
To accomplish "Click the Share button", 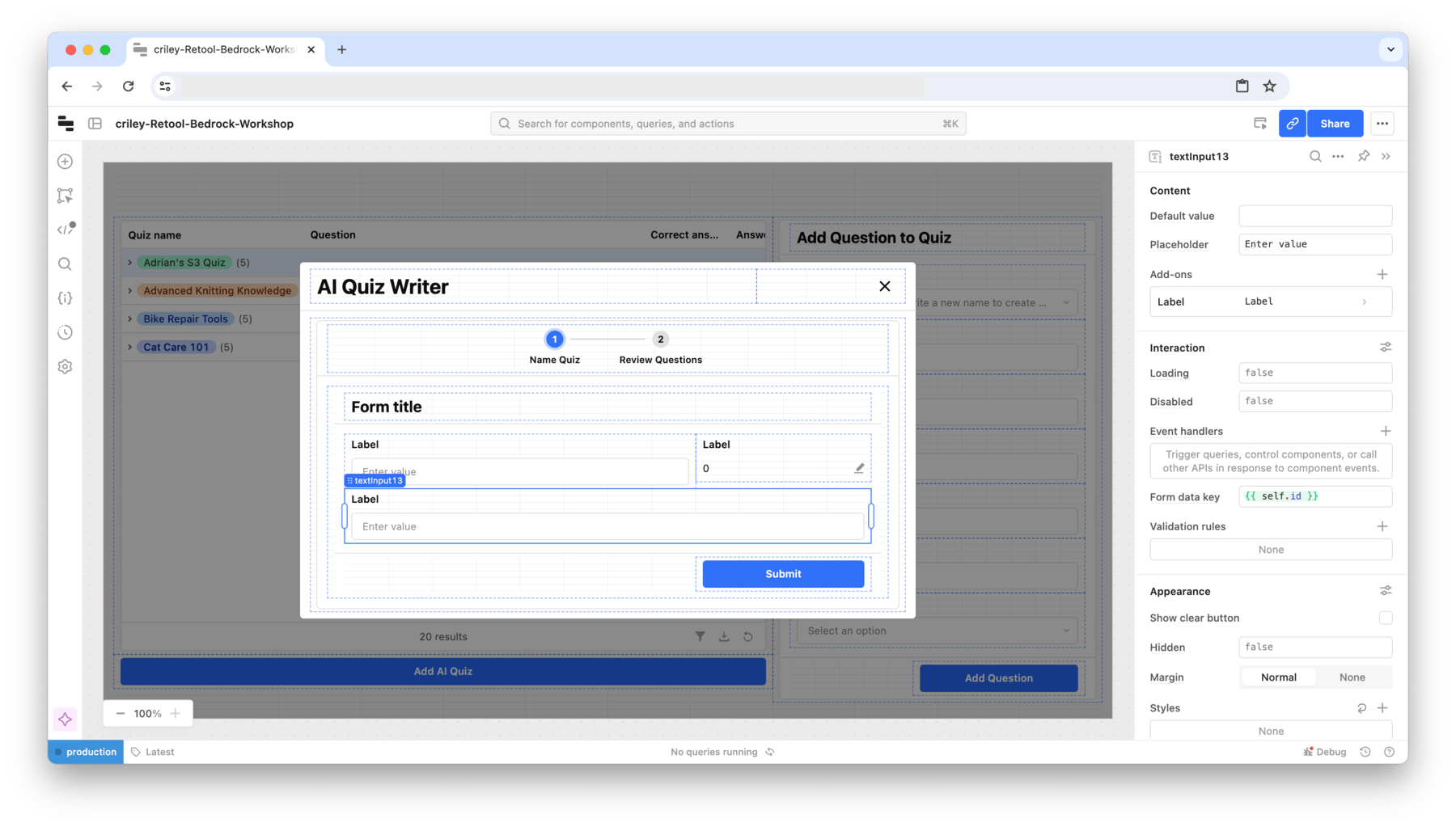I will click(1335, 124).
